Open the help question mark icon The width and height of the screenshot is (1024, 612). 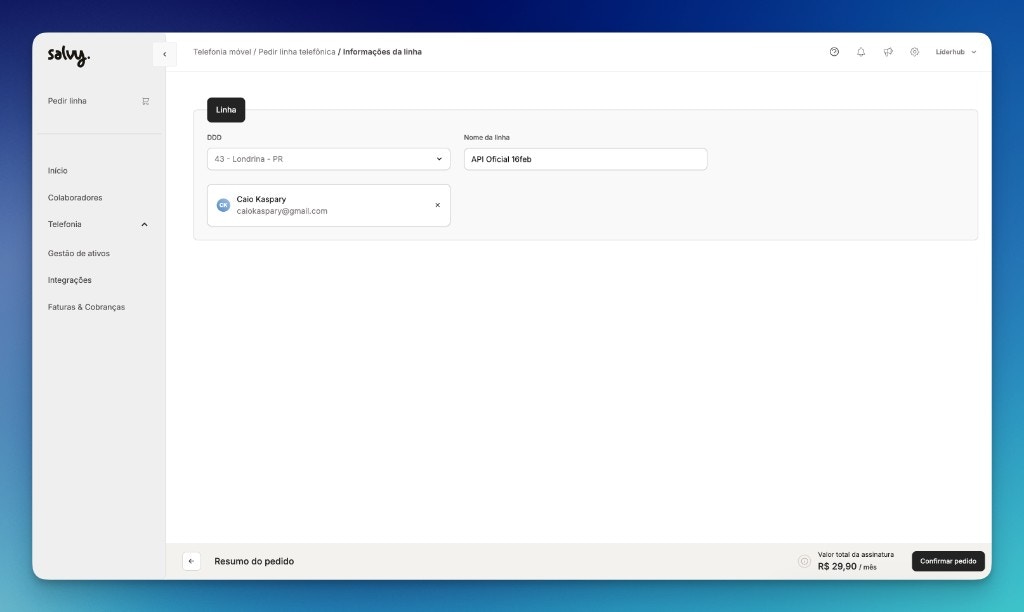click(834, 52)
